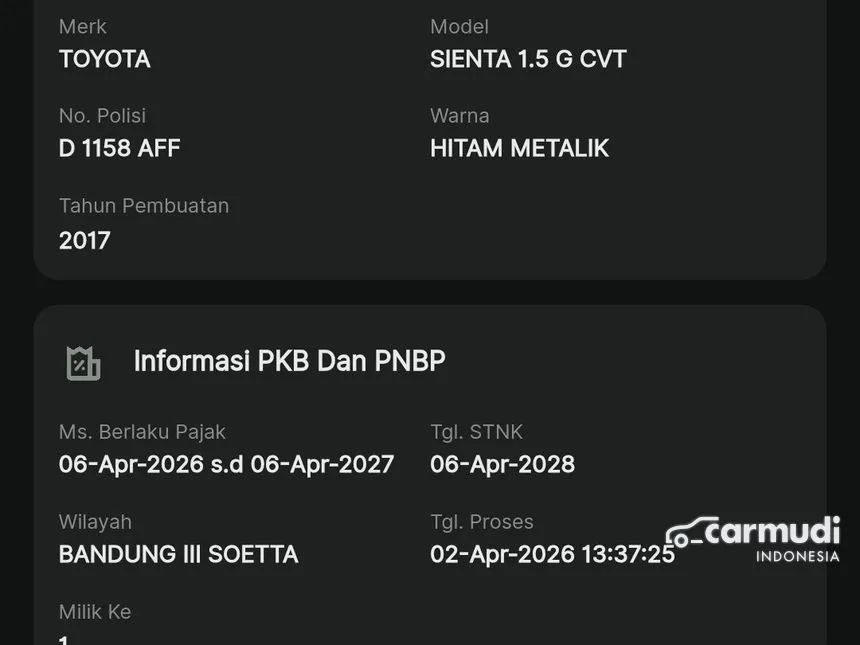Tap the BANDUNG III SOETTA region value

[x=178, y=554]
